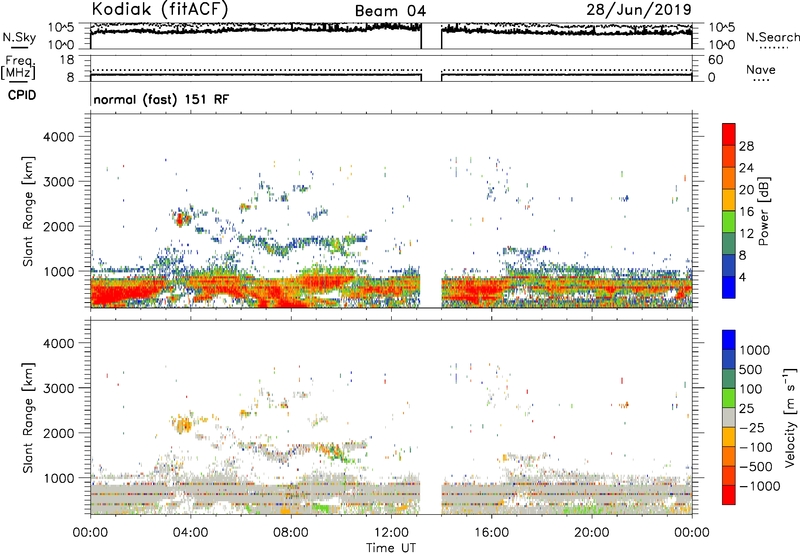Click the velocity panel 'Slant Range [km]' label
The height and width of the screenshot is (554, 800).
(x=28, y=418)
